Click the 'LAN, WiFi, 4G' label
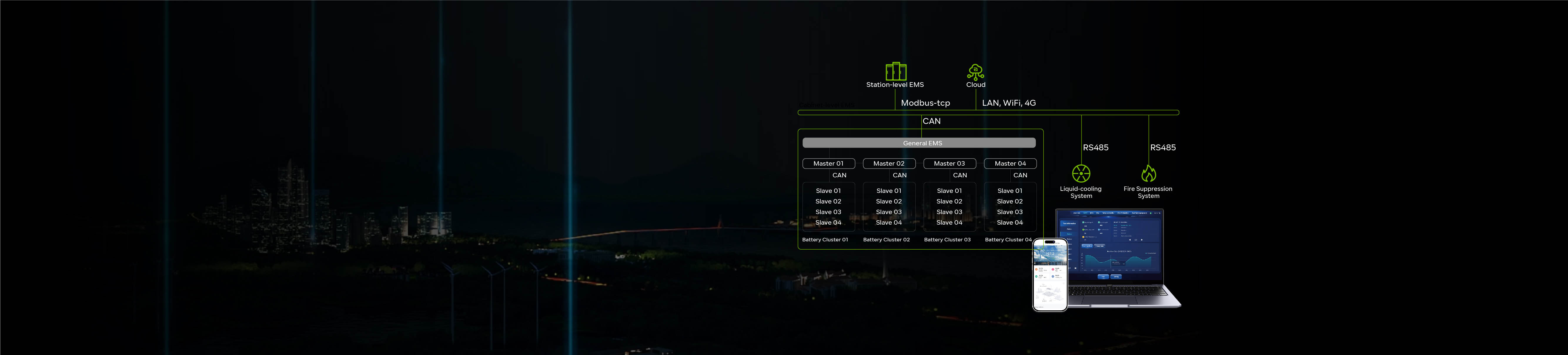The height and width of the screenshot is (355, 1568). point(1009,103)
